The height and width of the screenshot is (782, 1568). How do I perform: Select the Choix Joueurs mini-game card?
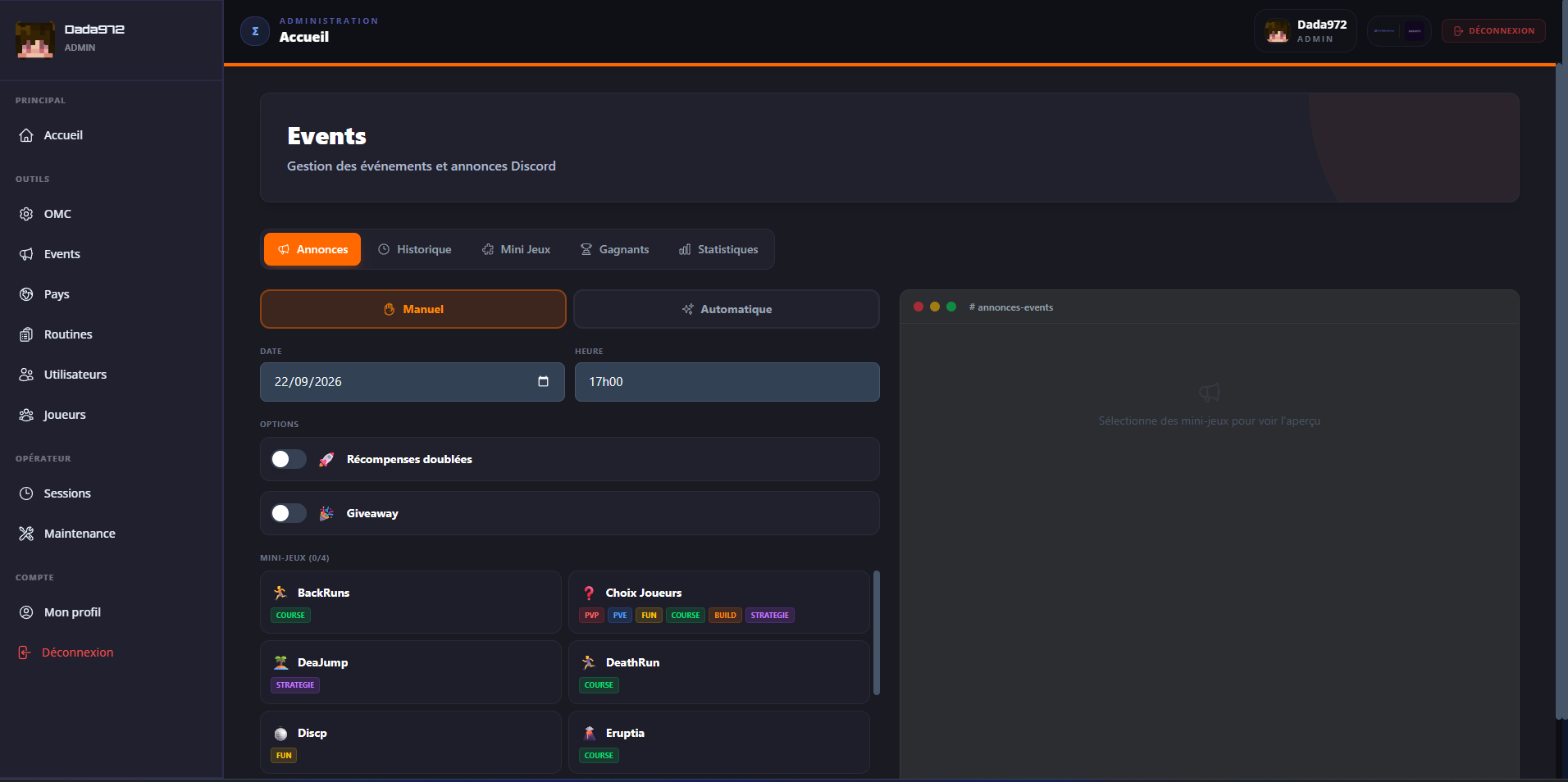tap(719, 602)
